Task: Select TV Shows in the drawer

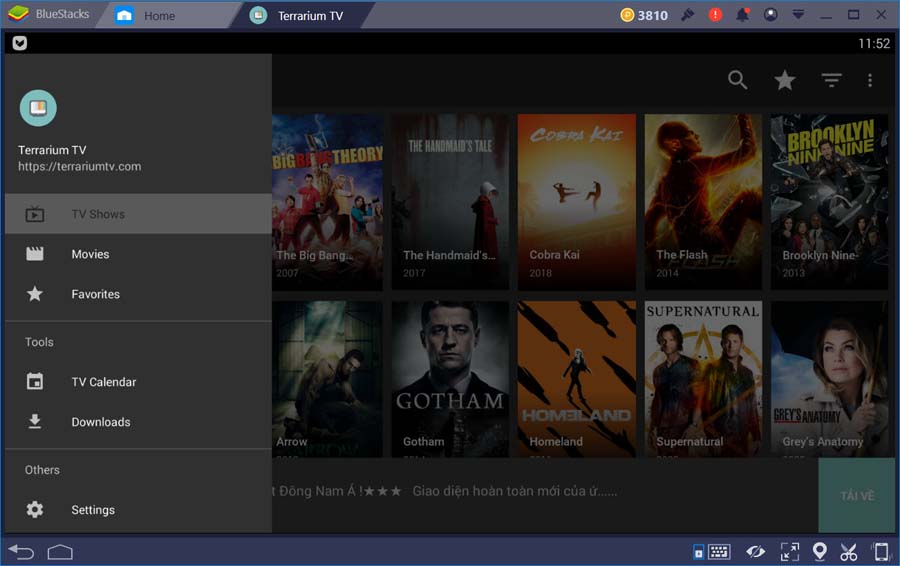Action: (x=138, y=214)
